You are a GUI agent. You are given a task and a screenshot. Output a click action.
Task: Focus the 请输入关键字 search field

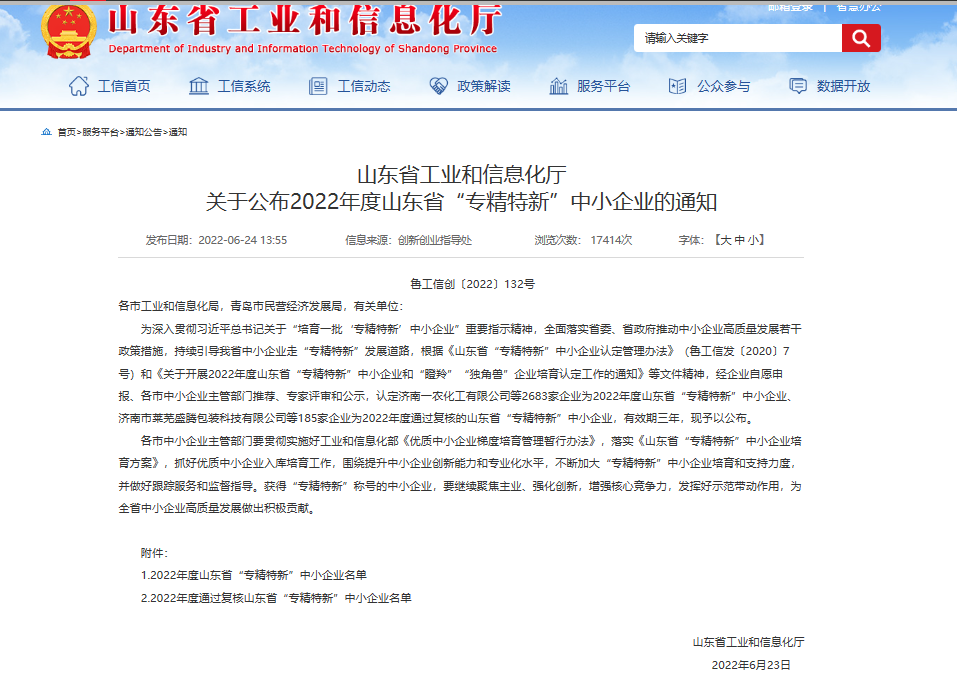(x=738, y=38)
